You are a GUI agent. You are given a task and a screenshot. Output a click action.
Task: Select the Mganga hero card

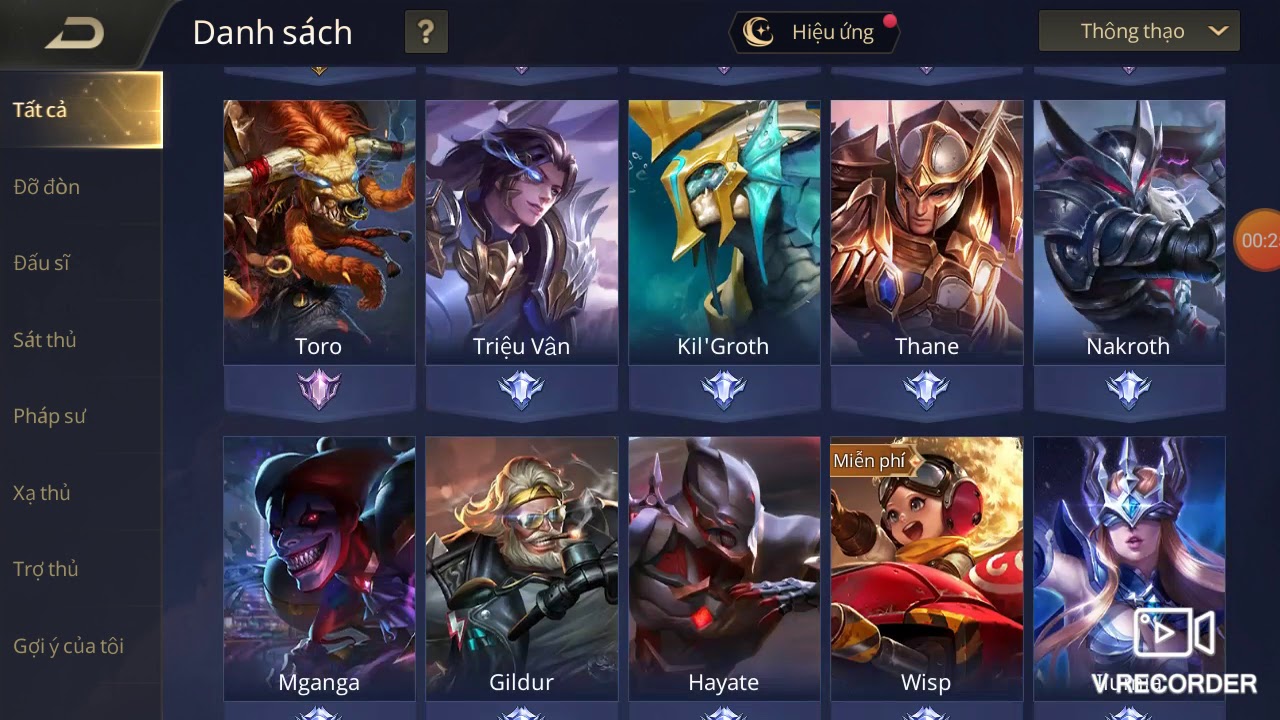tap(319, 568)
